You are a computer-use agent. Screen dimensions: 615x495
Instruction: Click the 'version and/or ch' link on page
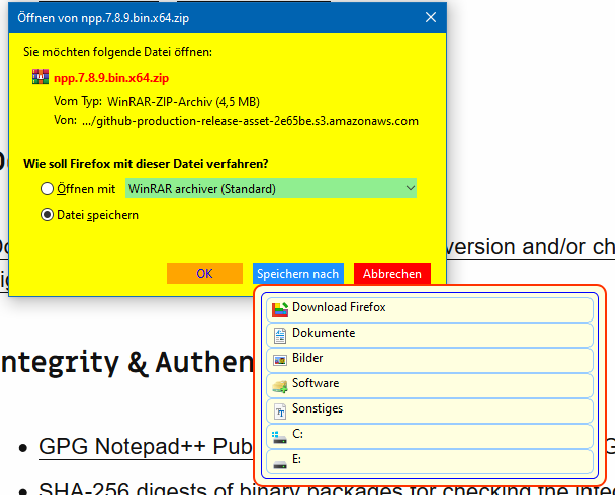(531, 247)
